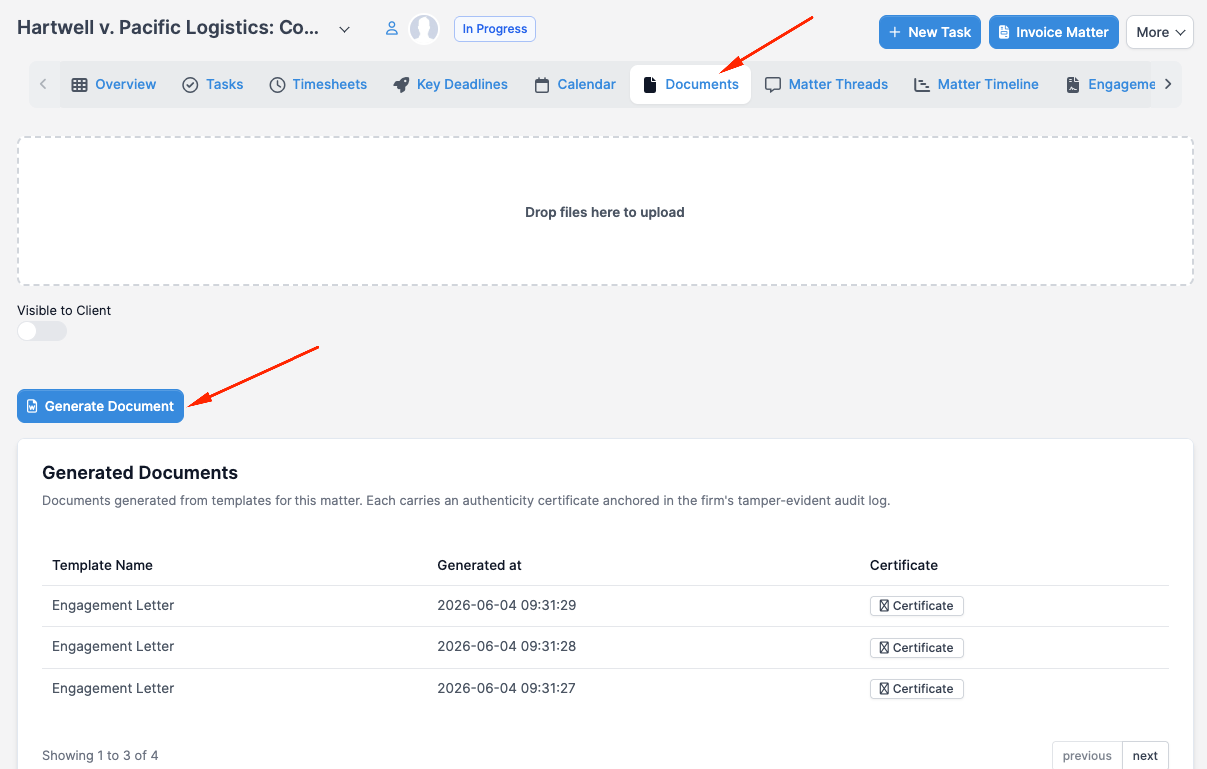Click the Drop files here upload area
1207x769 pixels.
click(605, 212)
